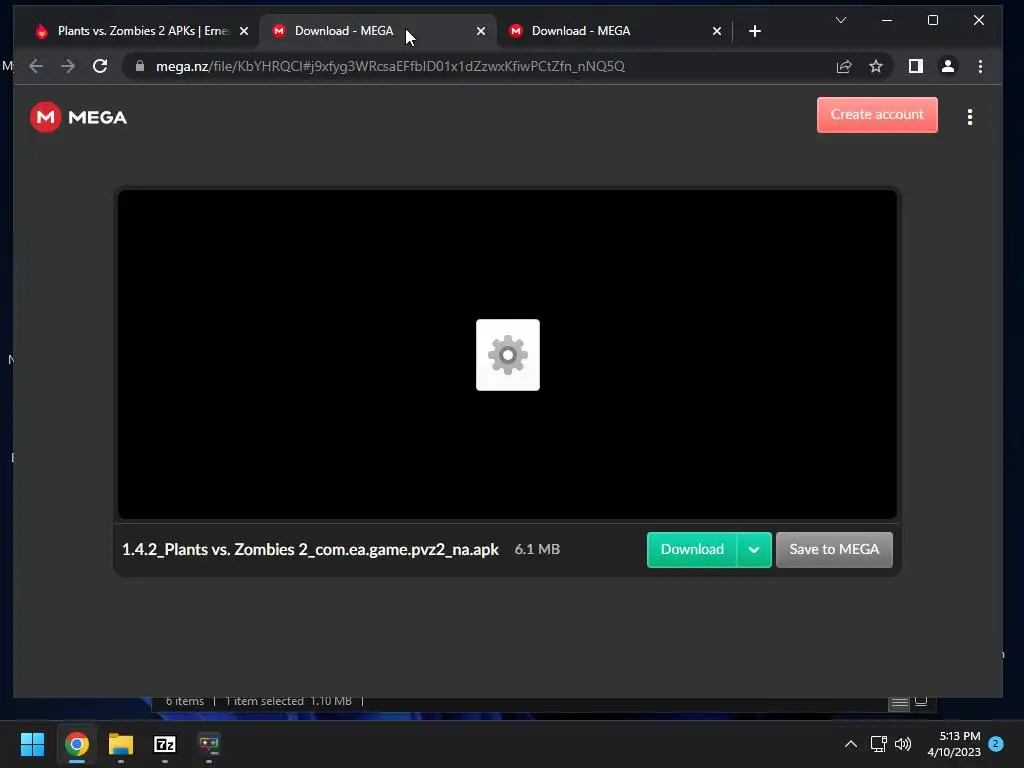Open File Explorer from taskbar

click(x=121, y=744)
